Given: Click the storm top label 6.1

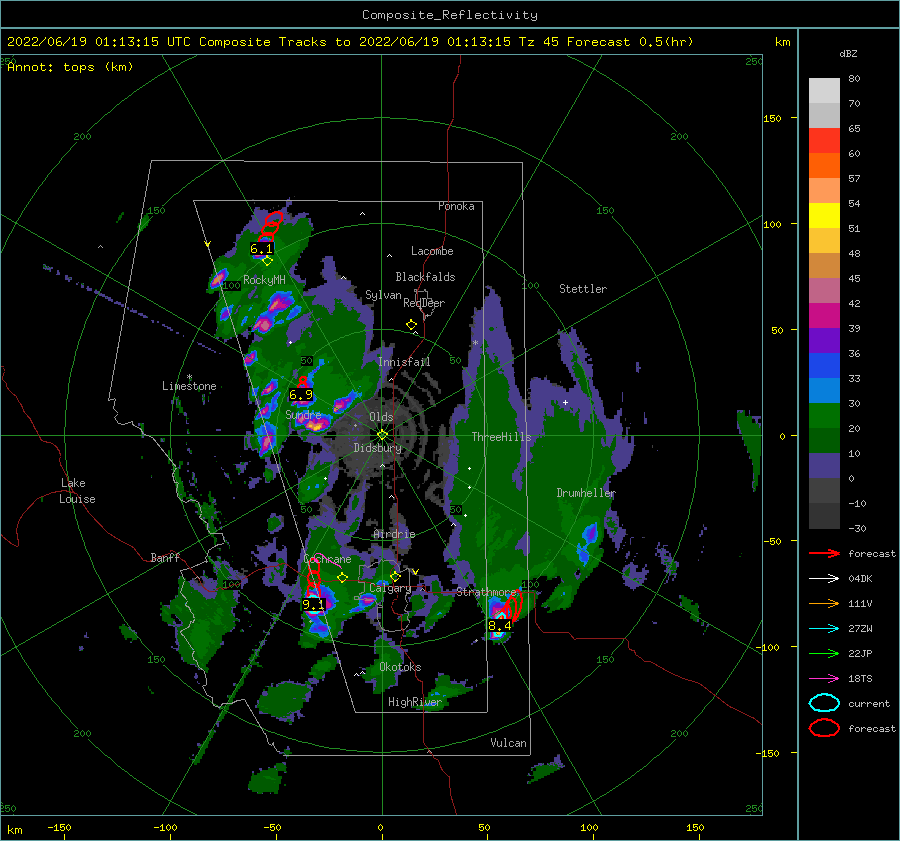Looking at the screenshot, I should 261,249.
